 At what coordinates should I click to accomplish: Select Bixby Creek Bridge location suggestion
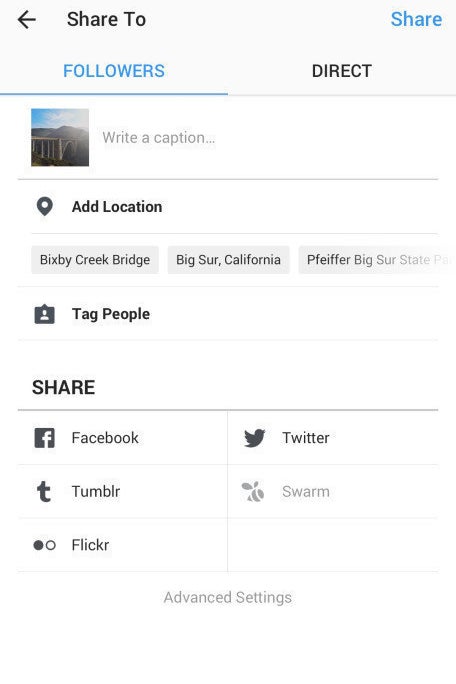95,260
